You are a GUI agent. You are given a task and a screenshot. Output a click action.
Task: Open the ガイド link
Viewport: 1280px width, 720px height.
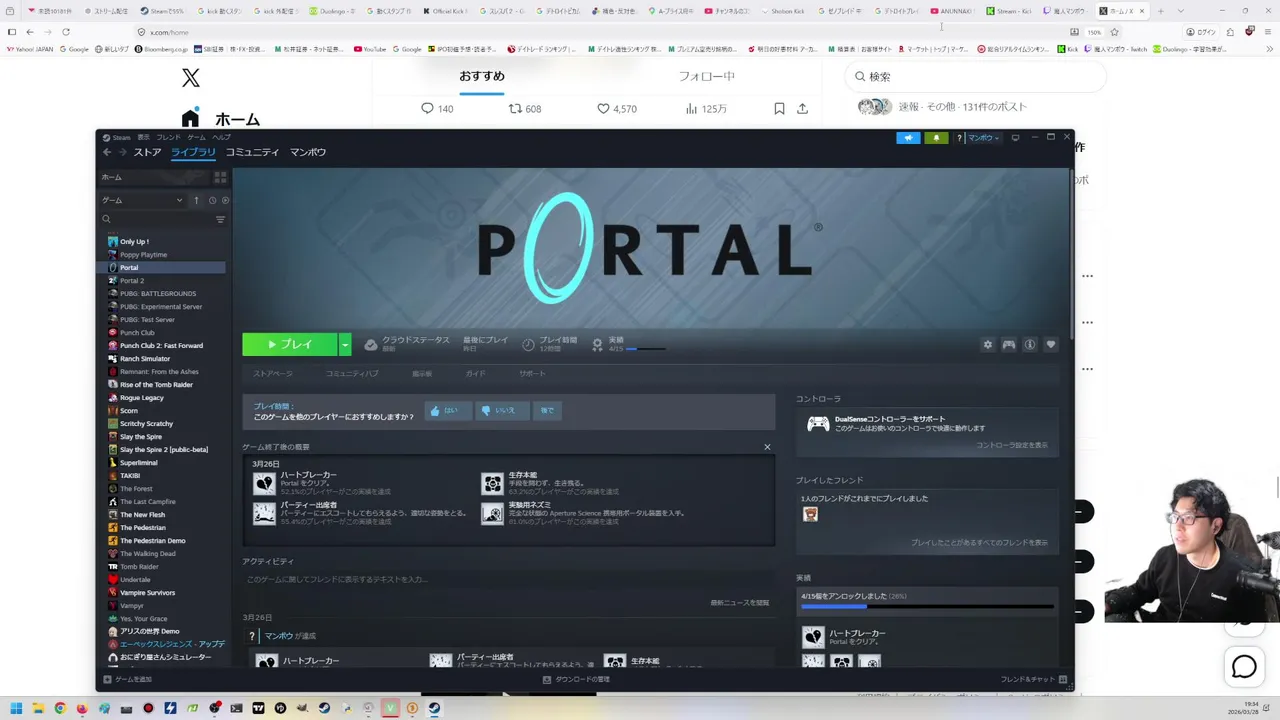point(475,373)
